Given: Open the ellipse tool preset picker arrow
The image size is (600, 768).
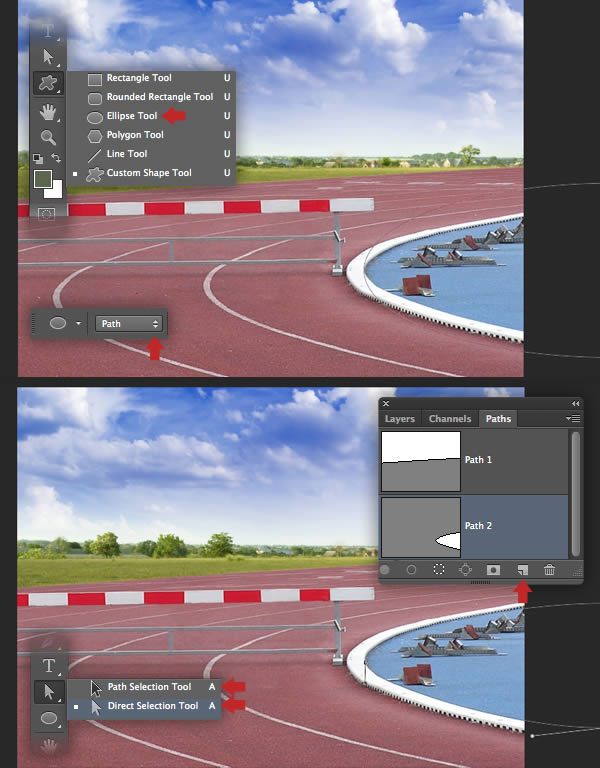Looking at the screenshot, I should point(78,323).
